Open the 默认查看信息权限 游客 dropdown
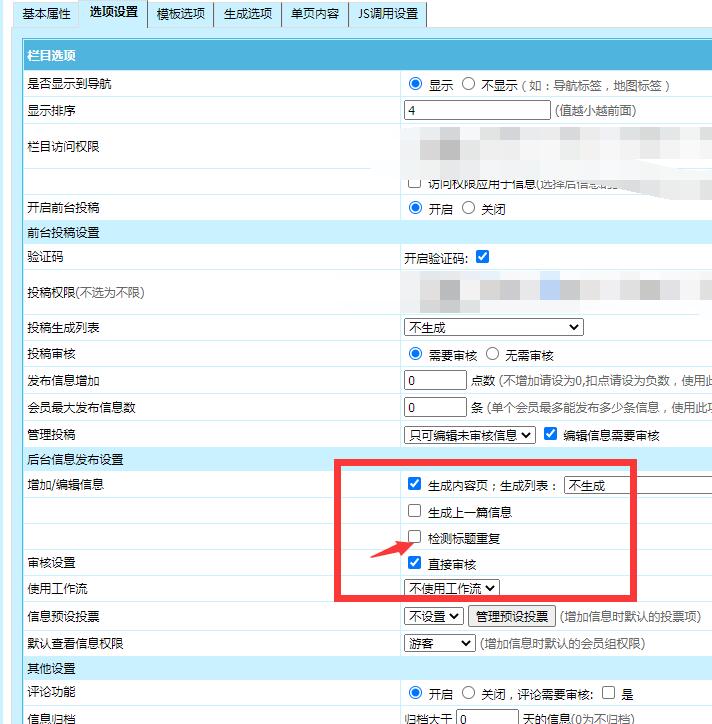The height and width of the screenshot is (724, 712). point(439,643)
